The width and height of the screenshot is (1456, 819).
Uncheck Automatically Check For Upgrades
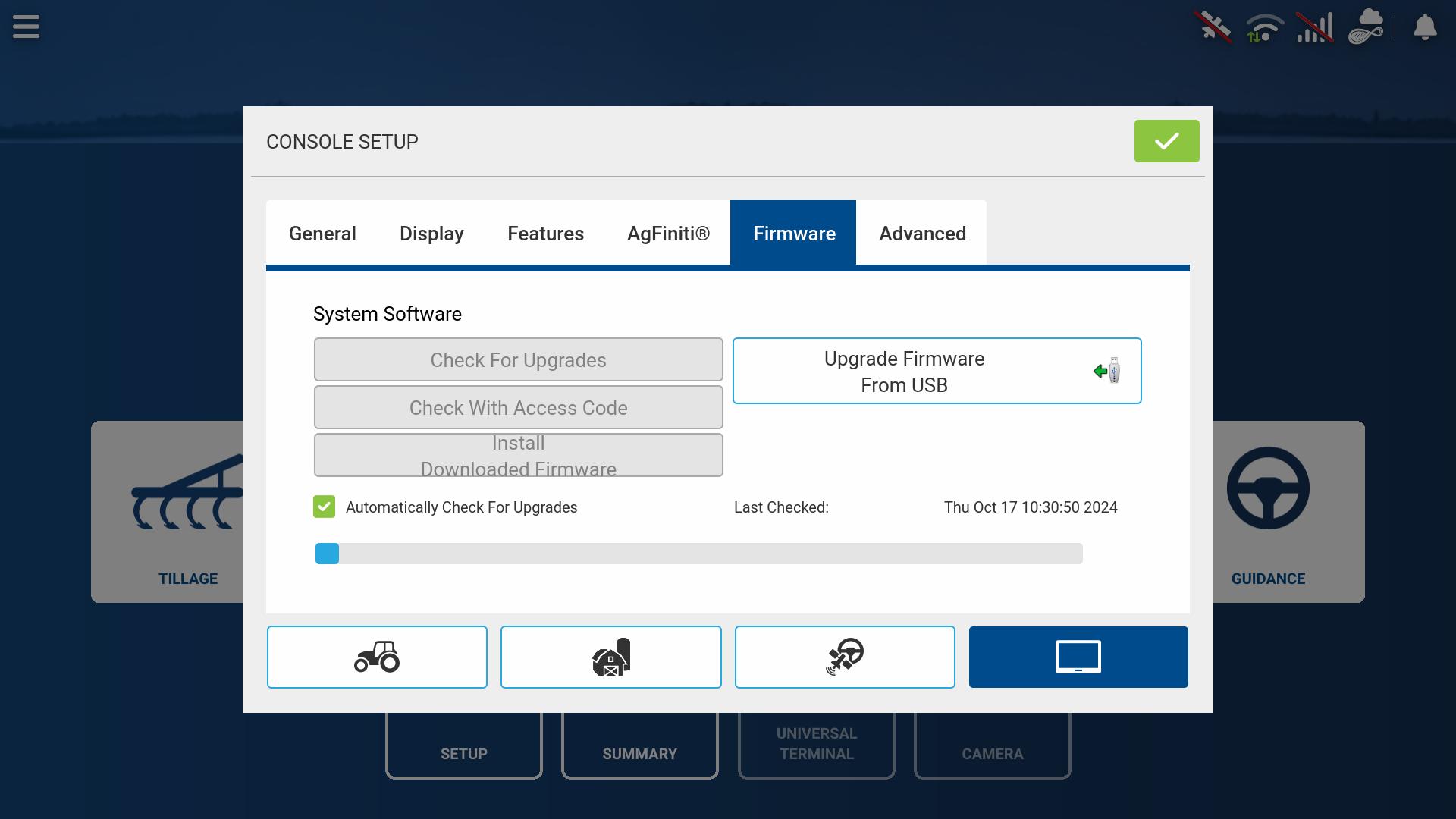(325, 507)
